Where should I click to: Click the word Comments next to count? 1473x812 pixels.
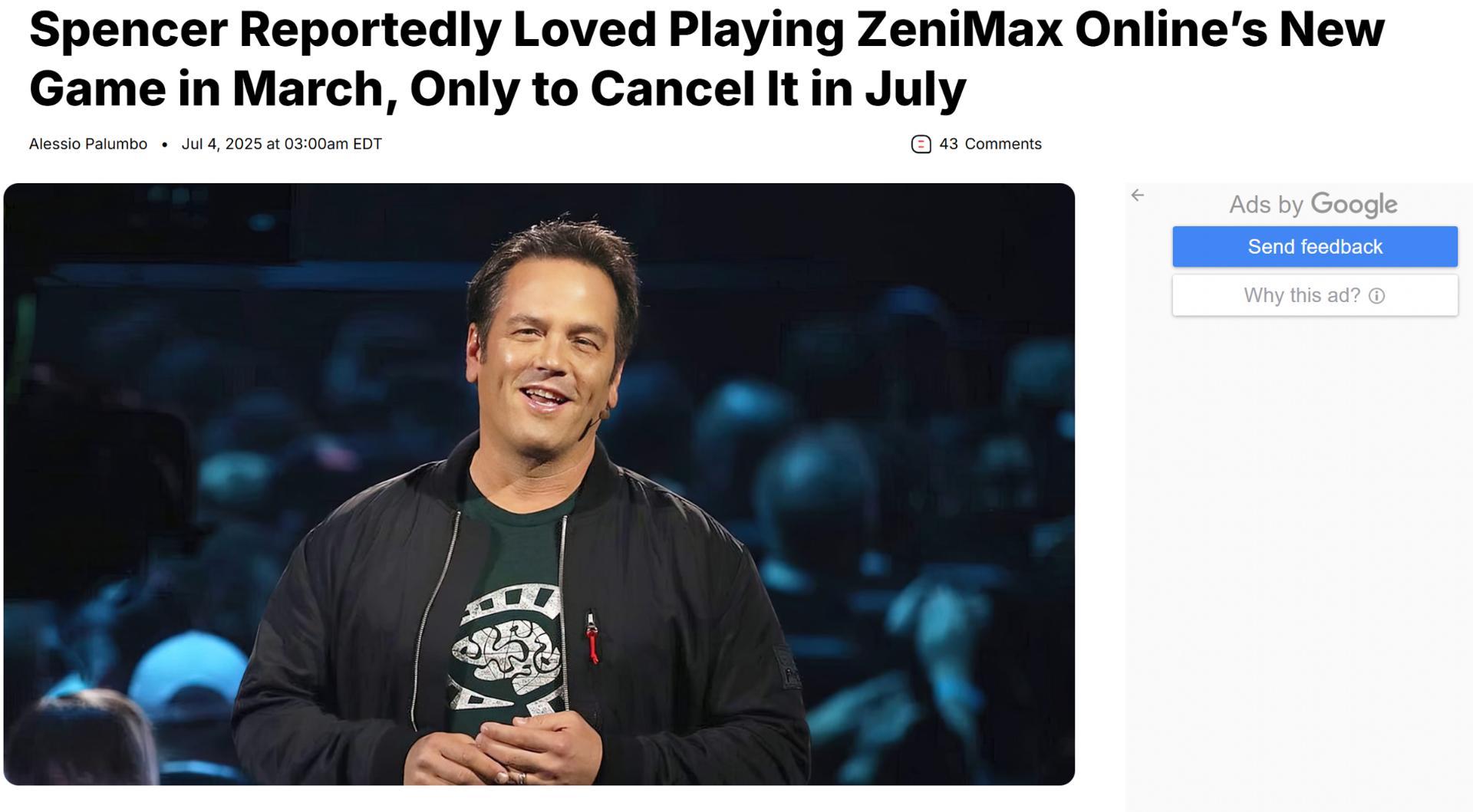tap(1003, 144)
